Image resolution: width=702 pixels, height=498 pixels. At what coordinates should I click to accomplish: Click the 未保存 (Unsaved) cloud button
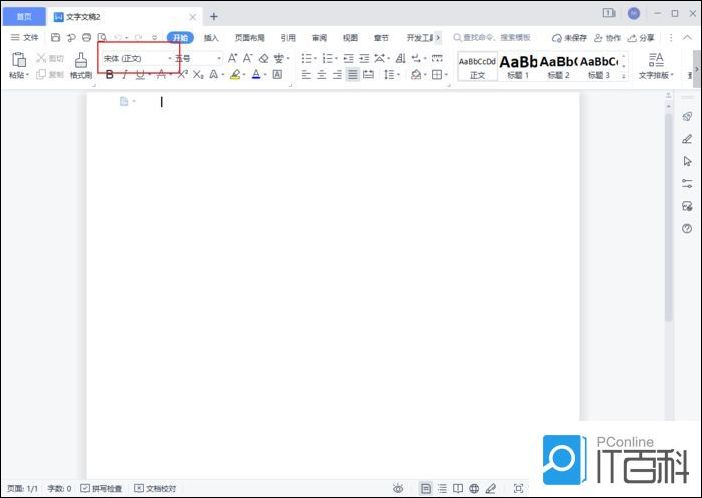click(x=569, y=38)
